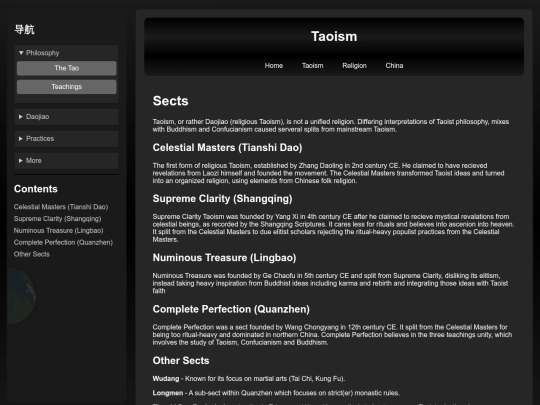Click the bold Wudang entry
Screen dimensions: 540x405
166,378
